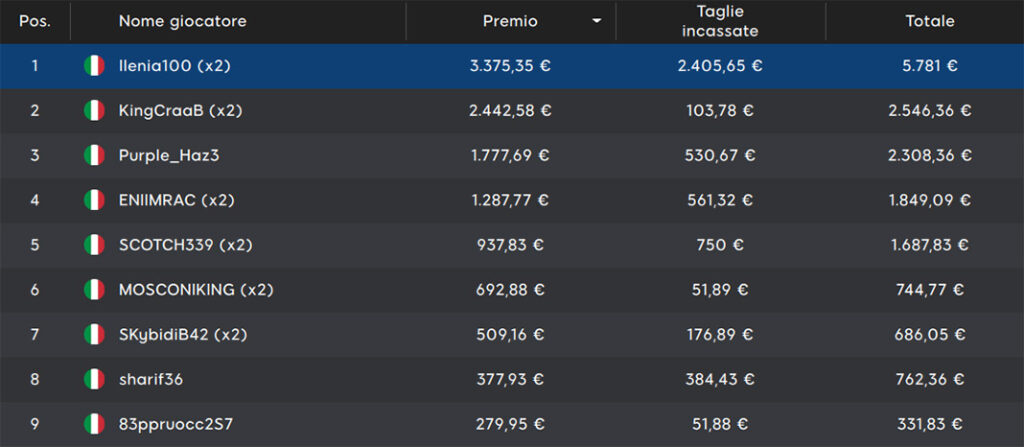The width and height of the screenshot is (1024, 447).
Task: Sort by the Totale column header
Action: click(x=930, y=22)
